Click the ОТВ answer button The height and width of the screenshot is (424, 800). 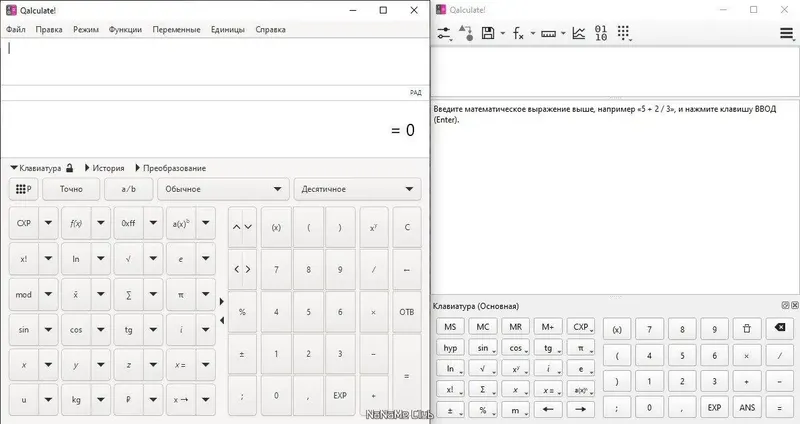pyautogui.click(x=407, y=312)
